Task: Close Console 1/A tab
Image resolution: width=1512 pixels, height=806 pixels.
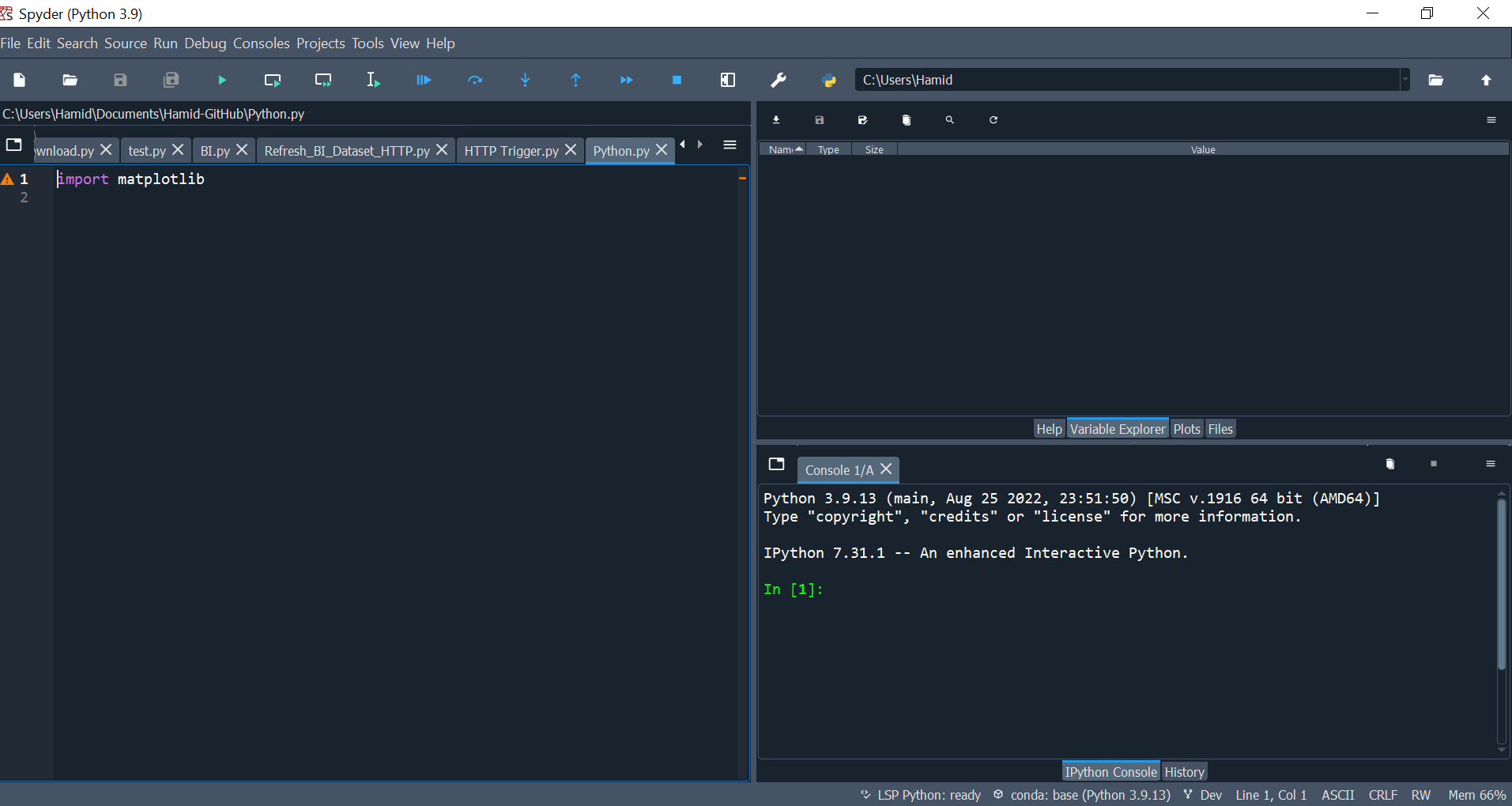Action: click(886, 469)
